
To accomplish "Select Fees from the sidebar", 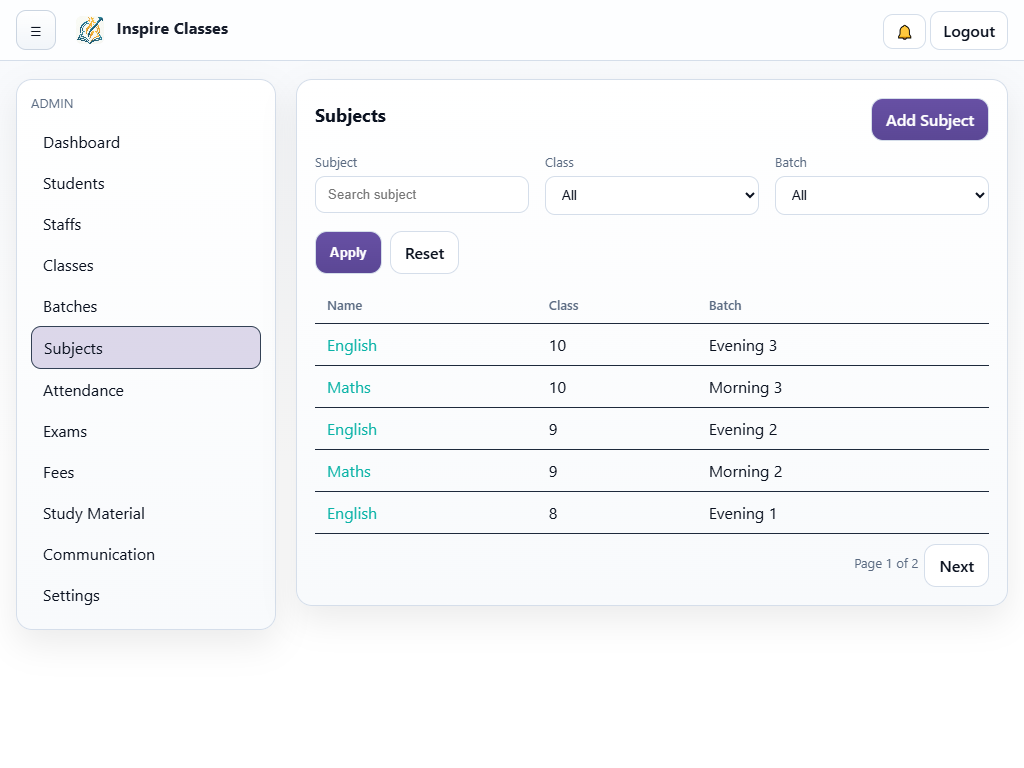I will [58, 472].
